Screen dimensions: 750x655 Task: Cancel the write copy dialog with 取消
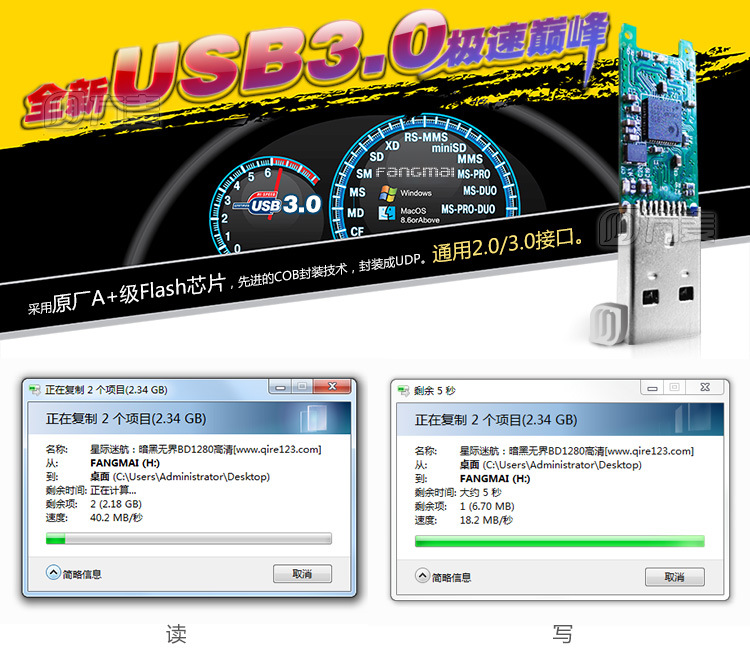674,577
